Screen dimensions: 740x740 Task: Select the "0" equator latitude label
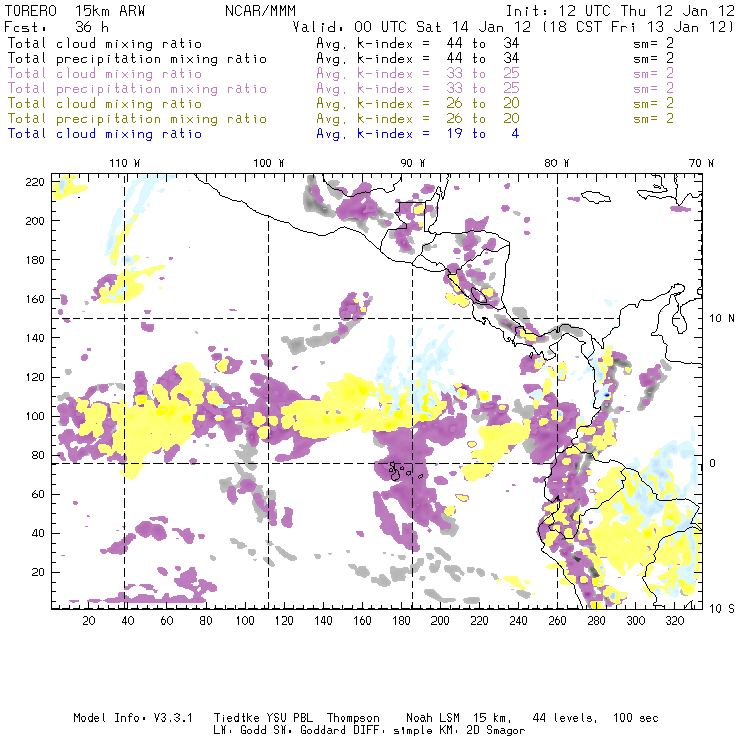713,463
